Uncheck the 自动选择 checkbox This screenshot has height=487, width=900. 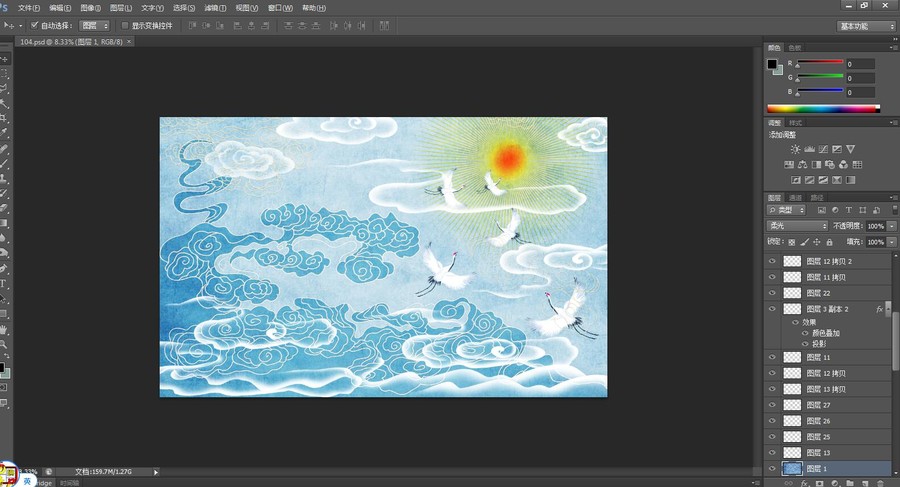click(x=34, y=25)
